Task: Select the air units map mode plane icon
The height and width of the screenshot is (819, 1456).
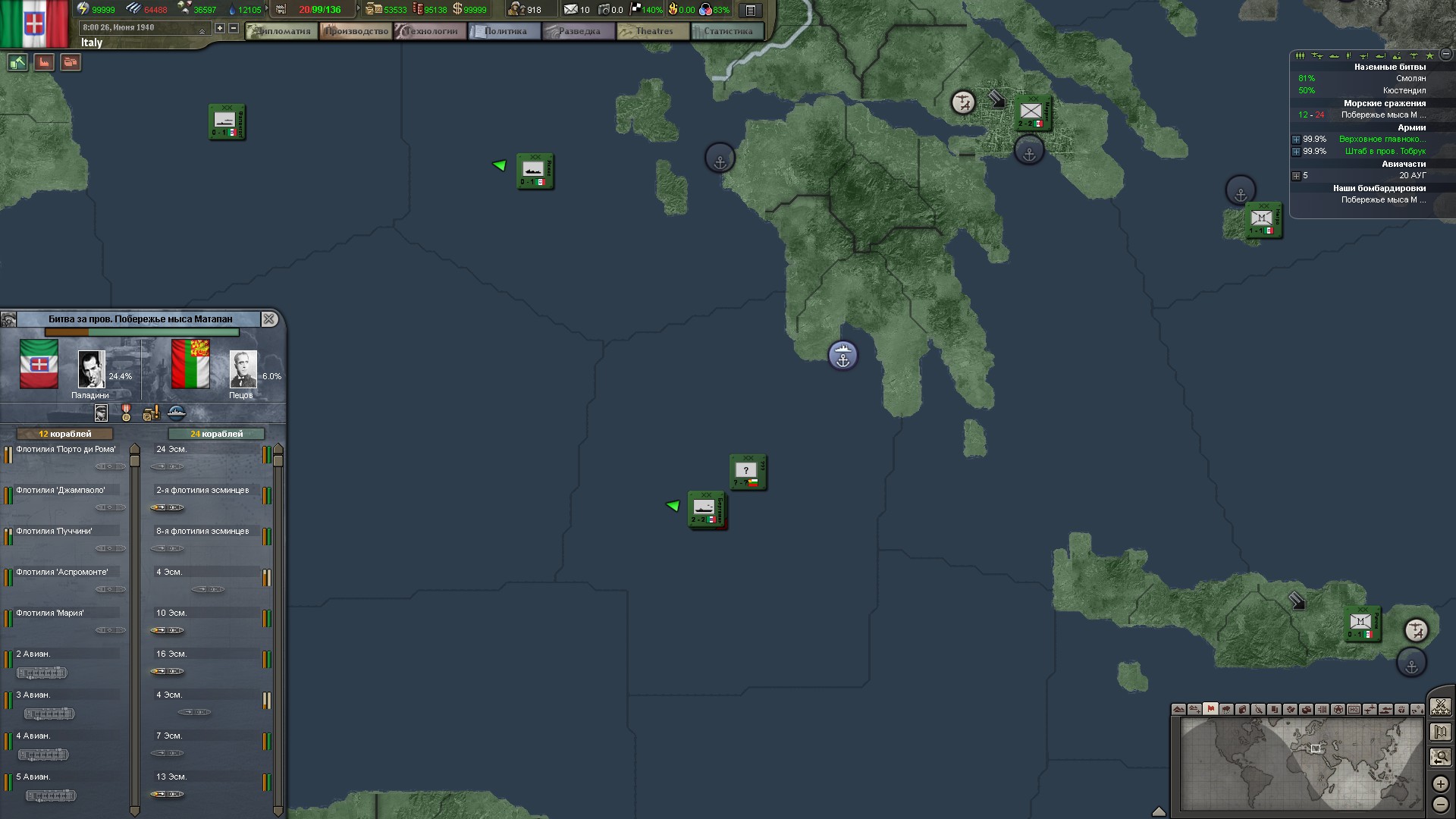Action: (1370, 710)
